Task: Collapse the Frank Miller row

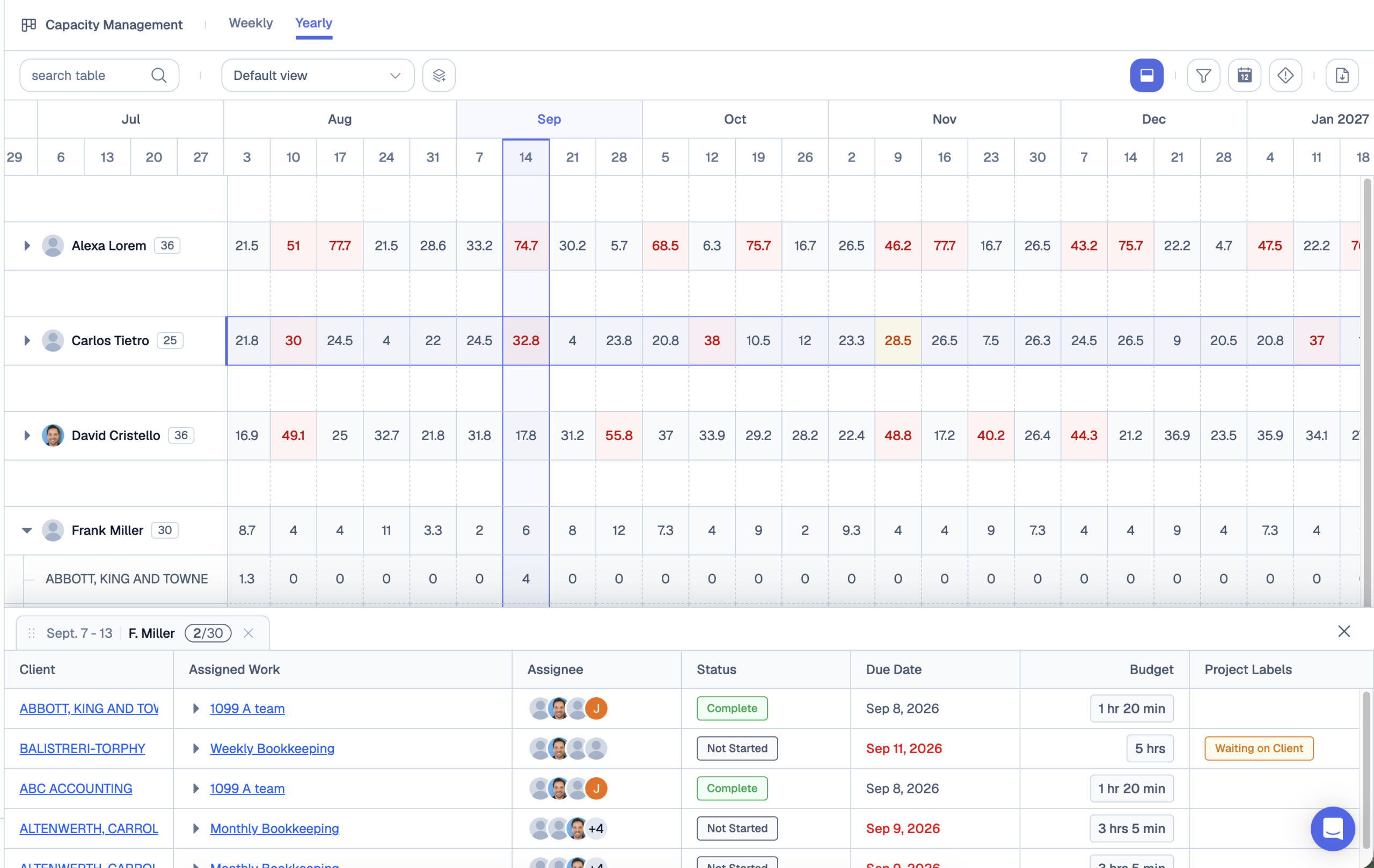Action: [27, 530]
